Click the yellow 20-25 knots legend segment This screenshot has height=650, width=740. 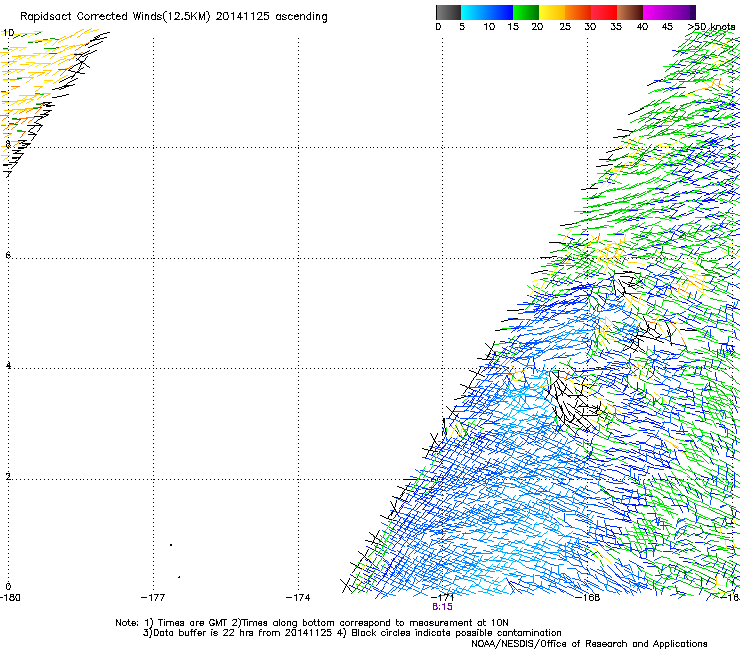[552, 12]
